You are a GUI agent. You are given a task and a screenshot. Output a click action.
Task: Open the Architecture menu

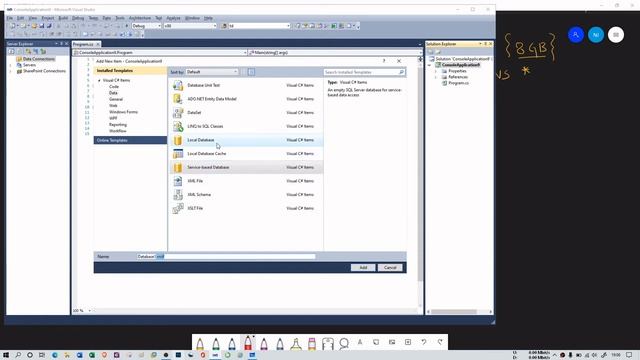pos(140,18)
